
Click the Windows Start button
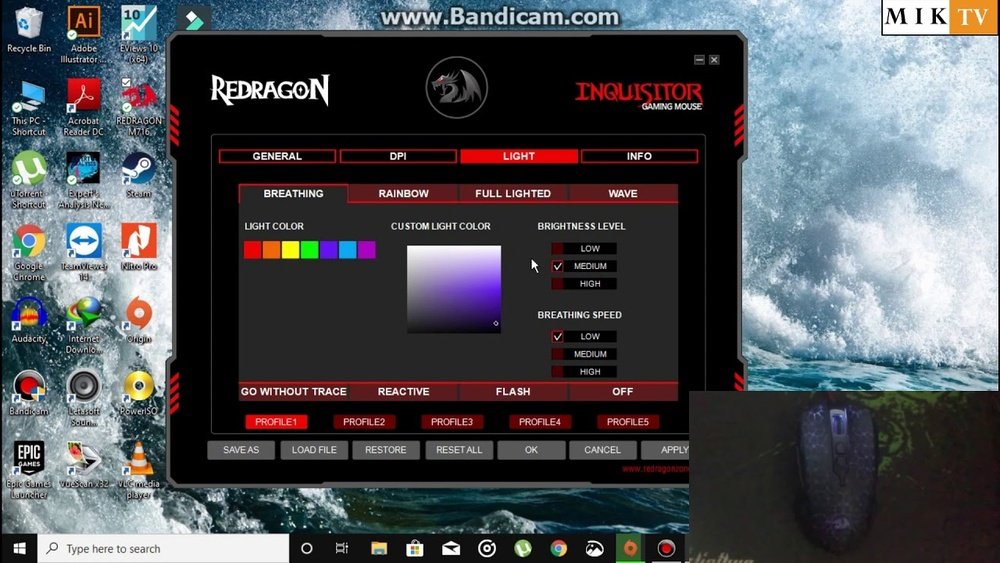tap(18, 548)
